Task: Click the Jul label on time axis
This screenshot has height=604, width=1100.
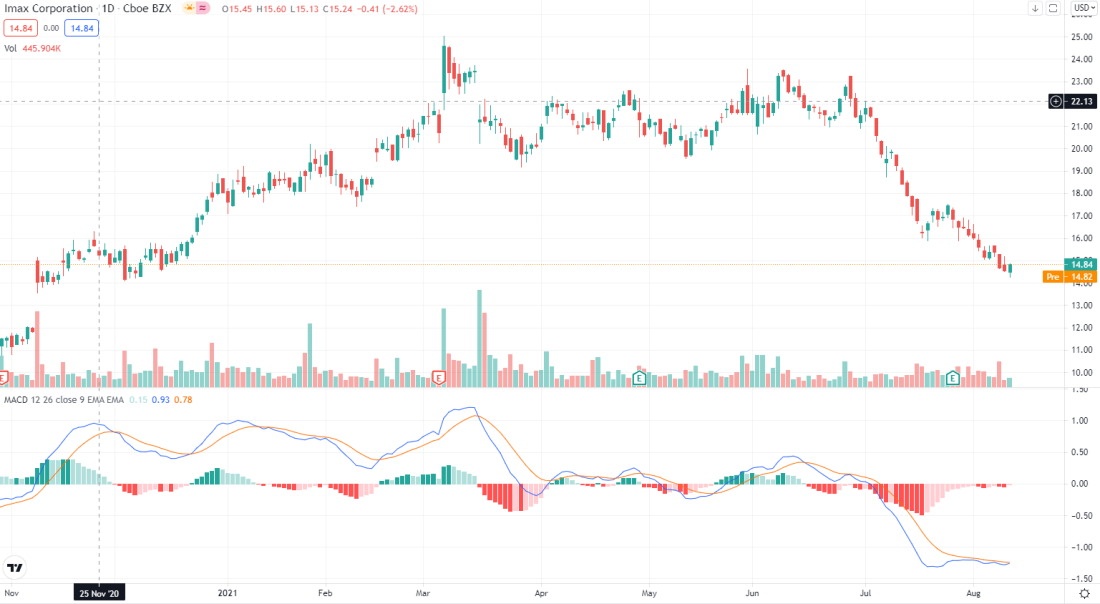Action: click(x=866, y=593)
